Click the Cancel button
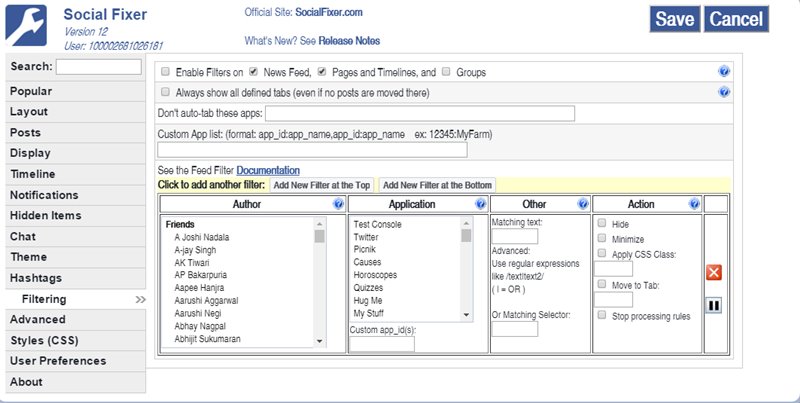This screenshot has width=800, height=403. point(736,19)
